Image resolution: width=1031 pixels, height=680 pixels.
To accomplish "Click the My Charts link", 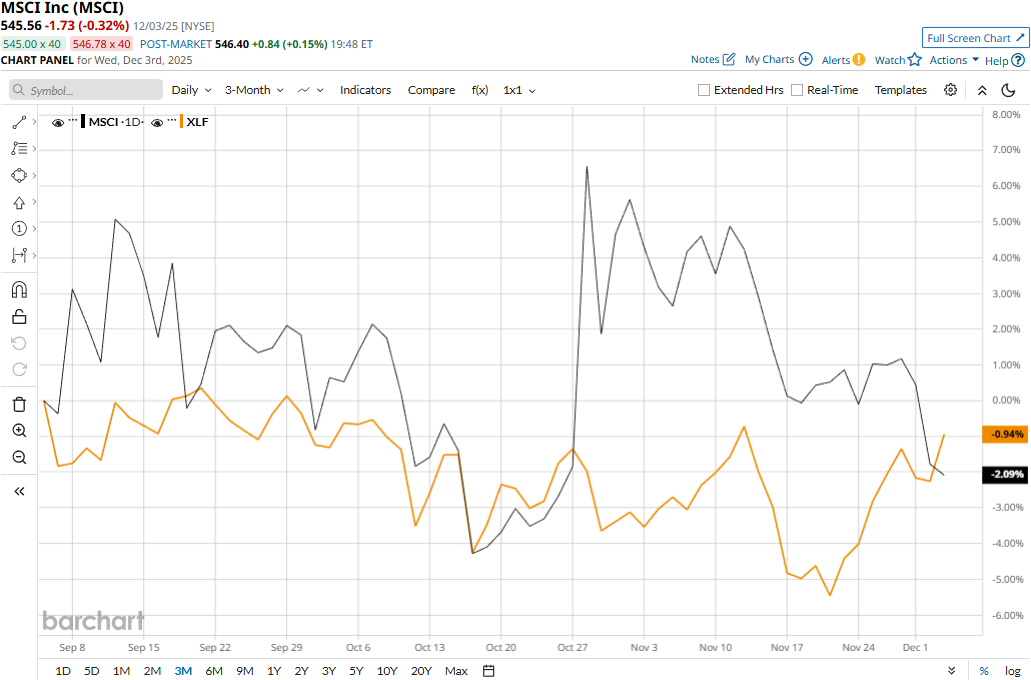I will pyautogui.click(x=769, y=59).
